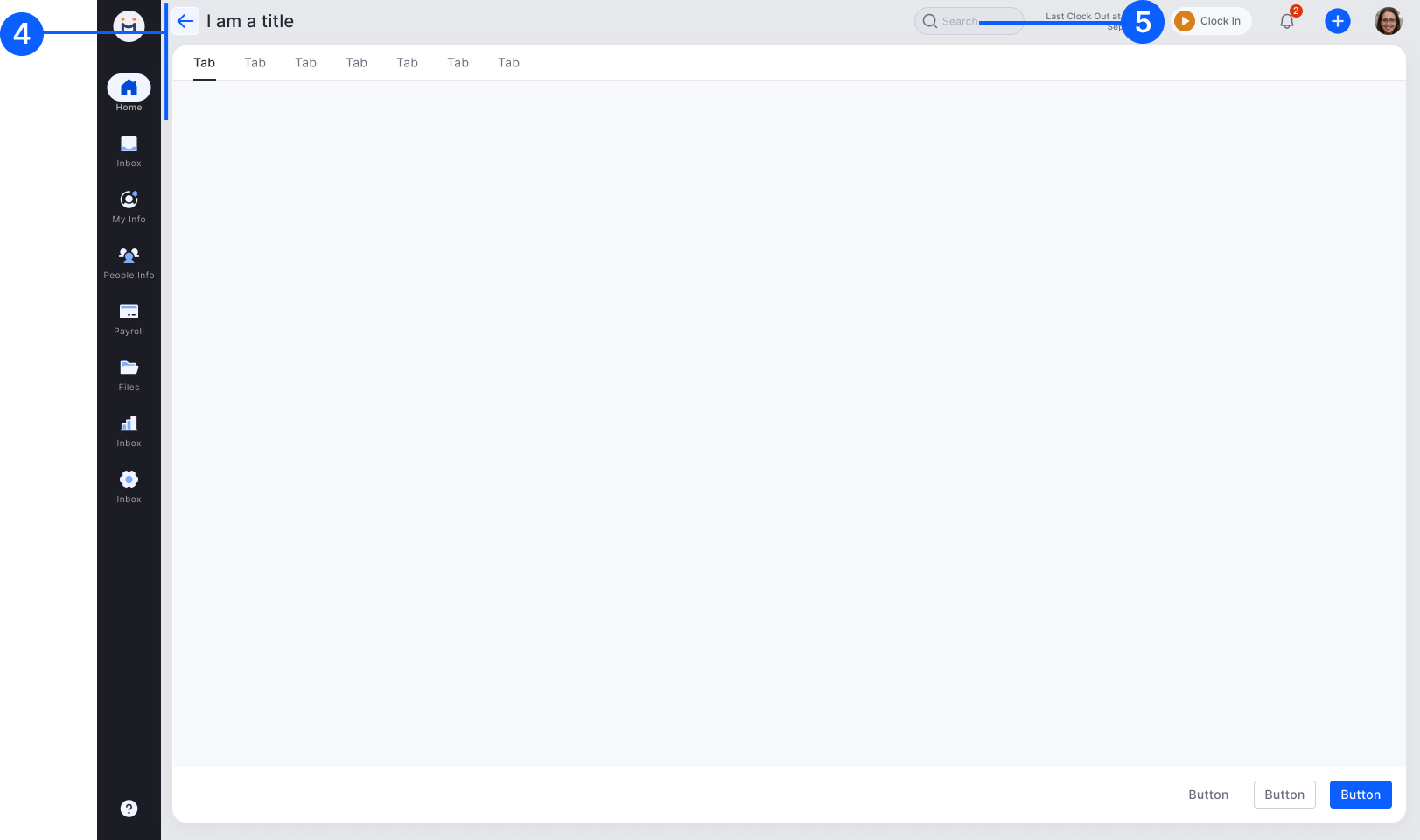
Task: Click the outlined Button in the footer
Action: 1284,794
